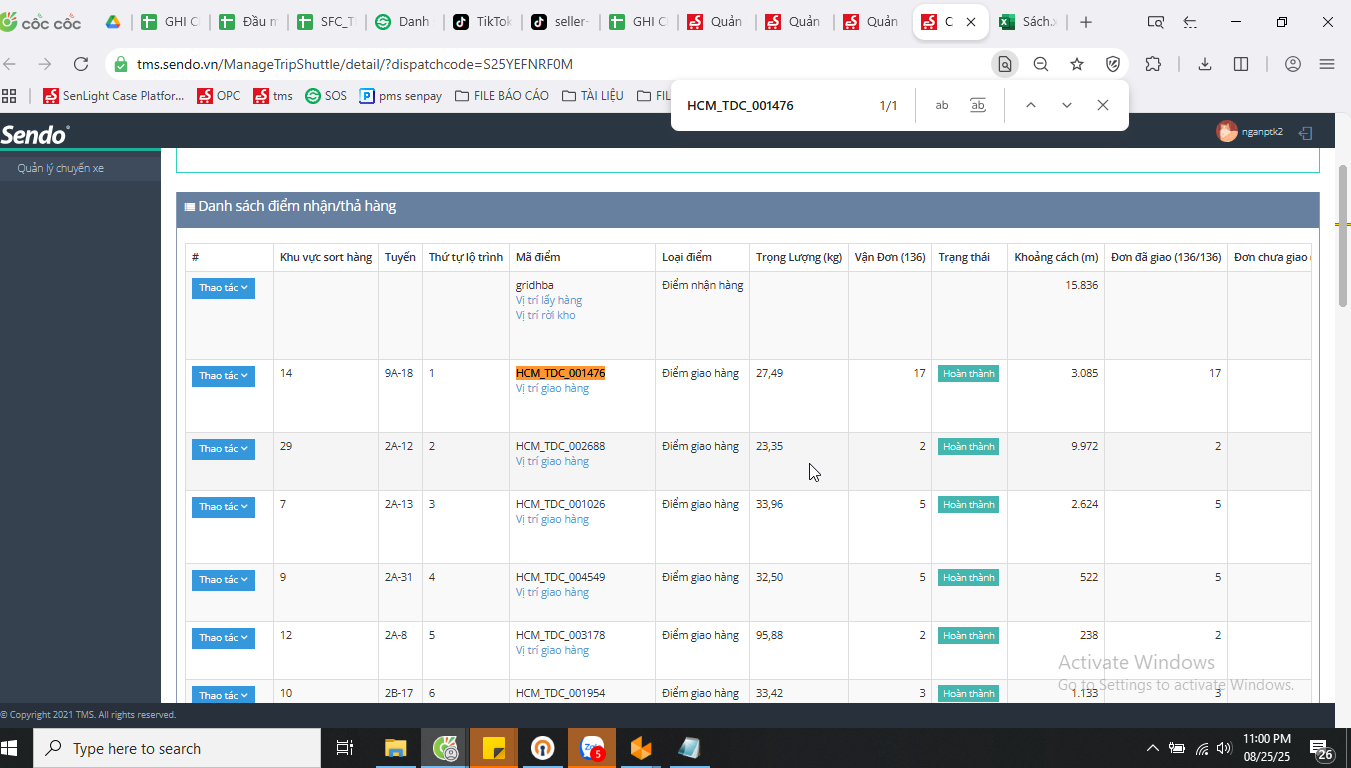Switch to the seller- TikTok tab
Screen dimensions: 1351x768
561,22
